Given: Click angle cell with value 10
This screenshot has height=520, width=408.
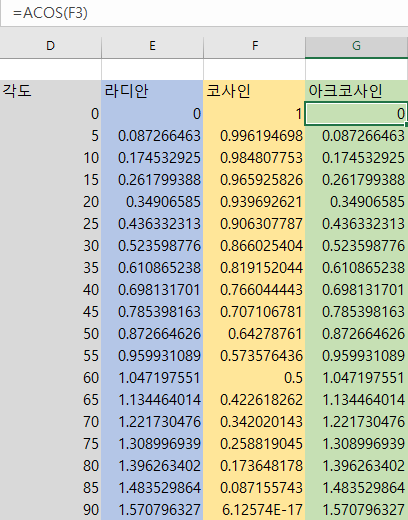Looking at the screenshot, I should coord(51,158).
